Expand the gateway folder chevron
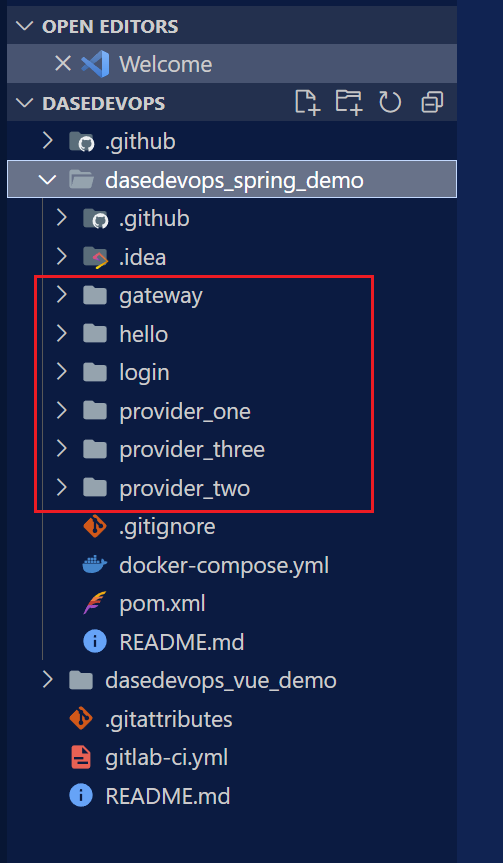The image size is (503, 863). click(x=62, y=296)
